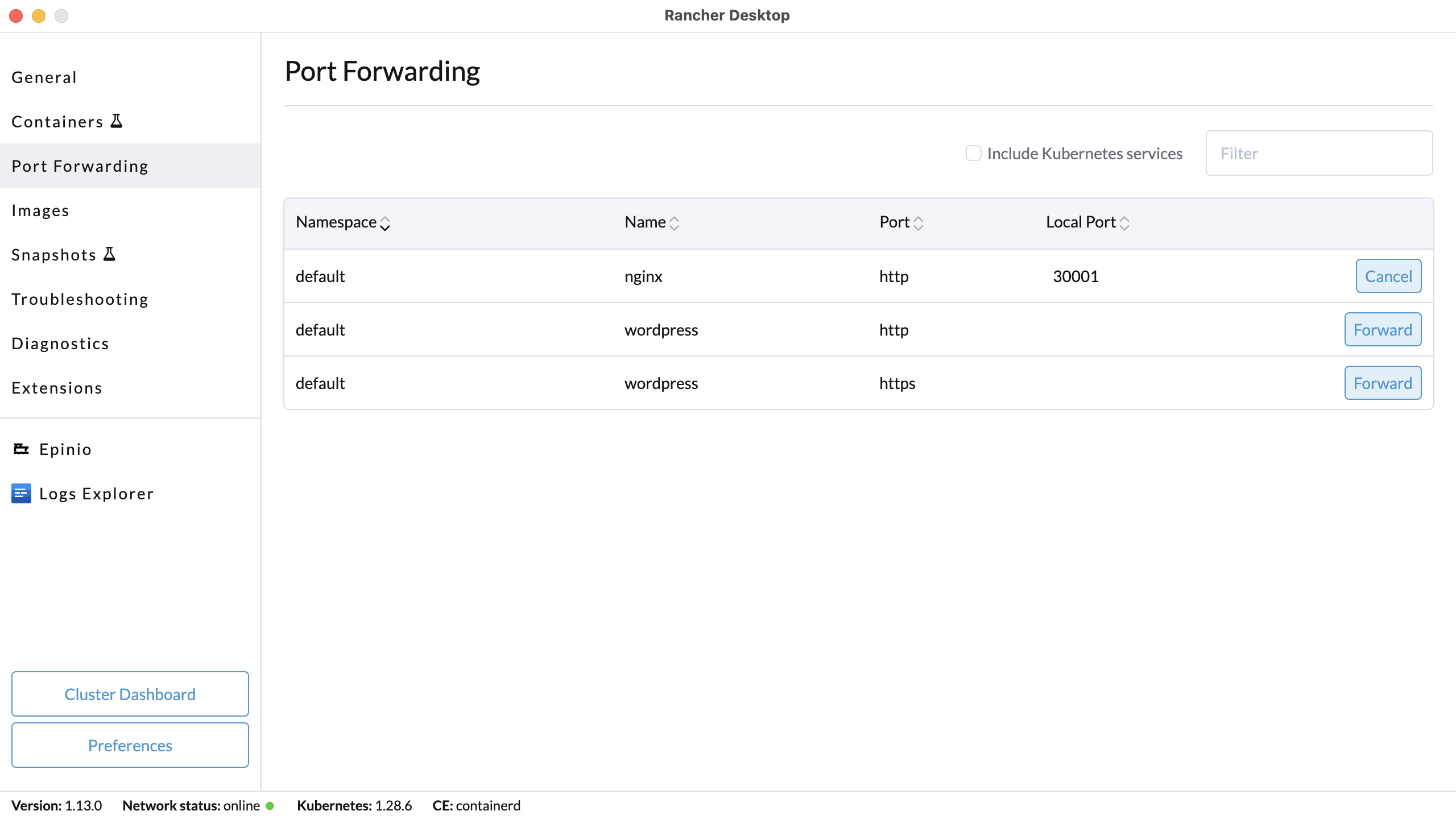
Task: Click wordpress name in the https row
Action: pyautogui.click(x=661, y=383)
